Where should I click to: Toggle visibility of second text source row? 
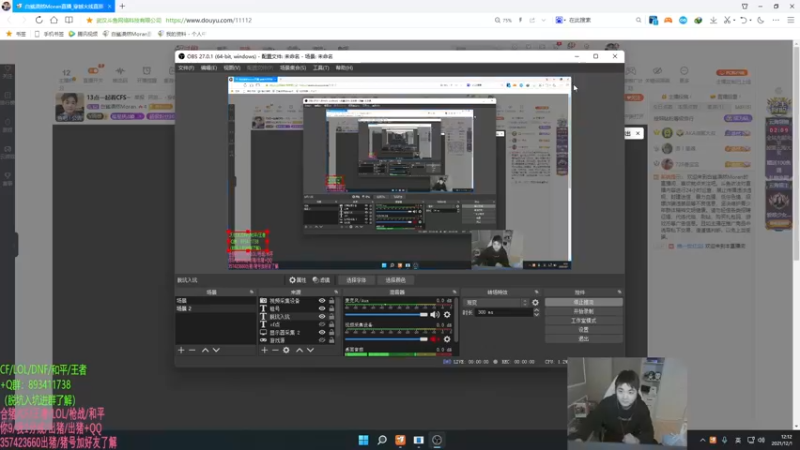click(322, 309)
